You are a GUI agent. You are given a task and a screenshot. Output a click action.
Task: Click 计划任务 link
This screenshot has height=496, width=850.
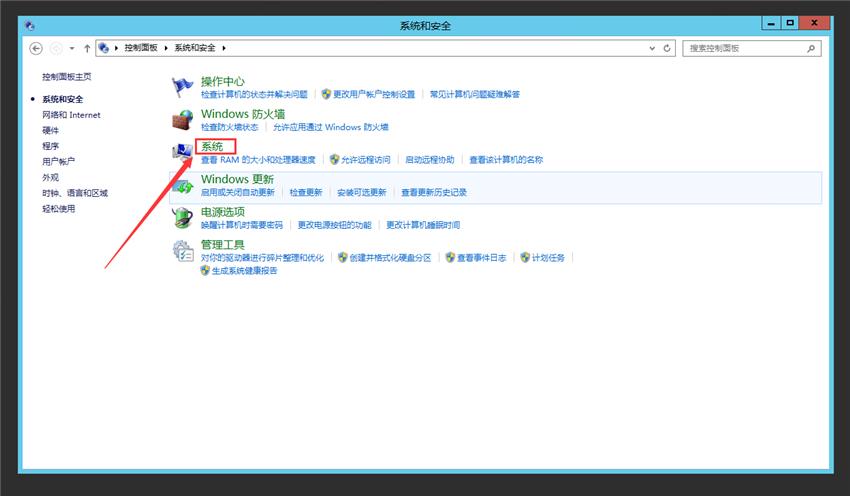548,258
